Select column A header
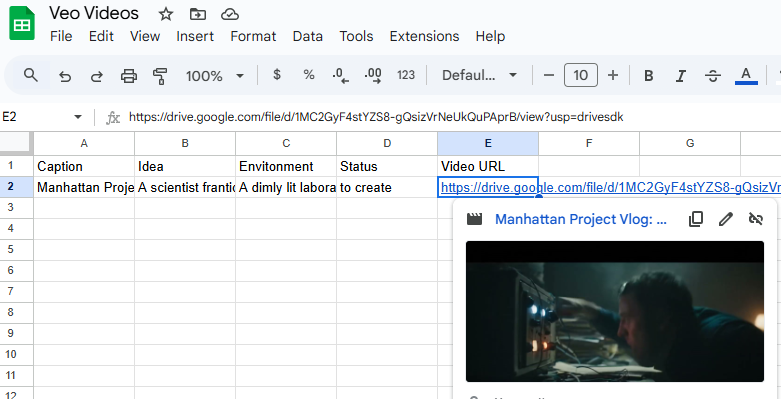781x399 pixels. pyautogui.click(x=84, y=143)
